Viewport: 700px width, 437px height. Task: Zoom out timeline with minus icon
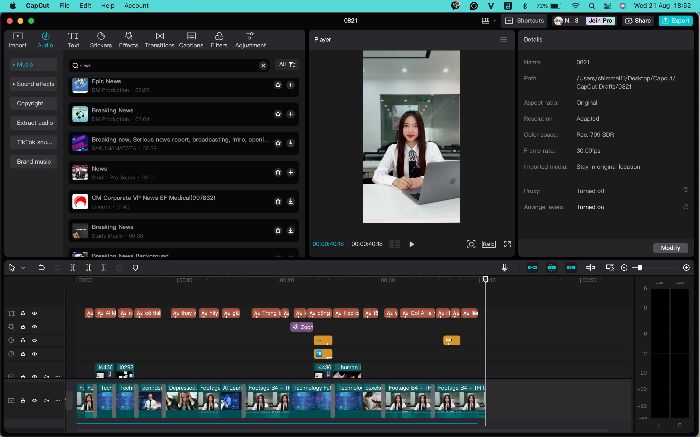624,267
